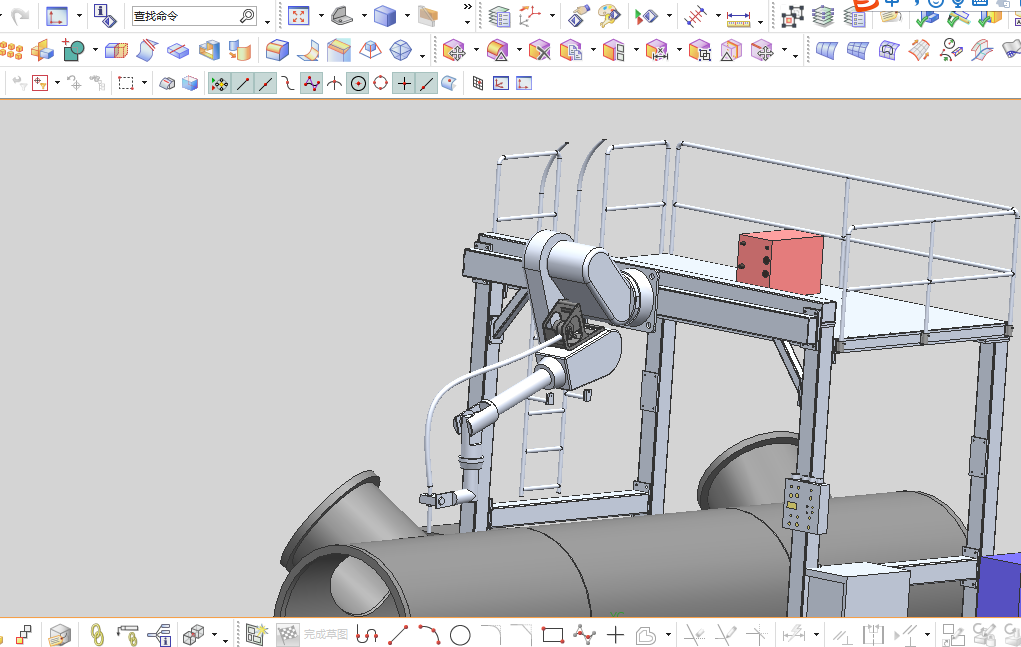Toggle the Mid Point snap option
The width and height of the screenshot is (1021, 647).
click(266, 83)
